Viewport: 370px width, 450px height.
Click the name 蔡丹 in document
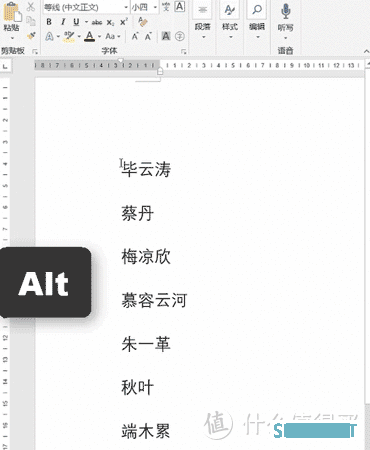(x=137, y=213)
